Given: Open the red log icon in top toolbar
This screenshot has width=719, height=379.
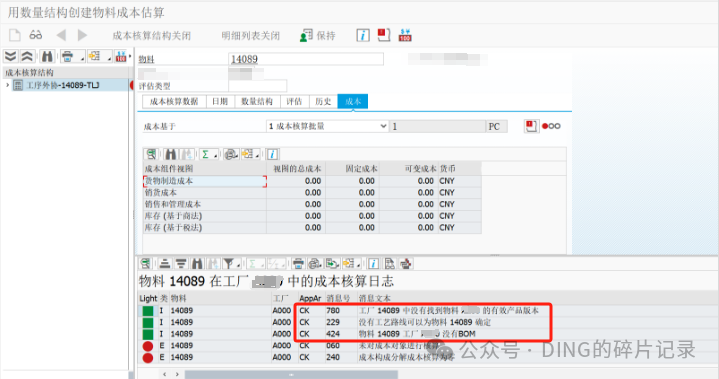Looking at the screenshot, I should pos(383,35).
